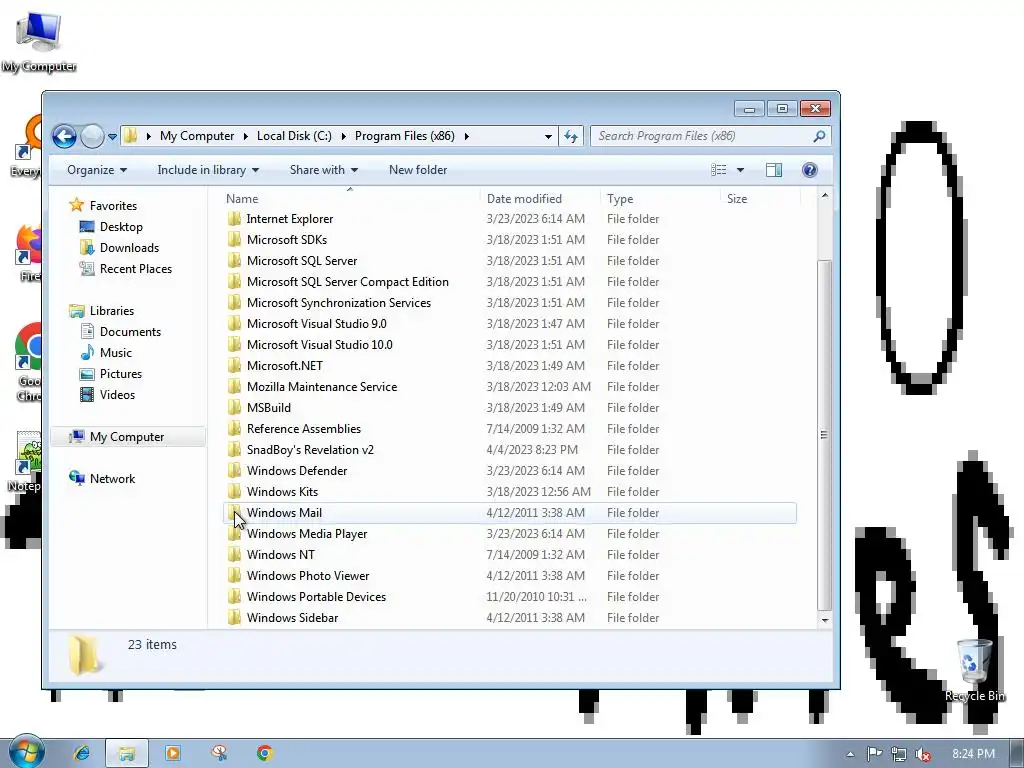Open Windows Media Player taskbar icon
The image size is (1024, 768).
click(172, 753)
